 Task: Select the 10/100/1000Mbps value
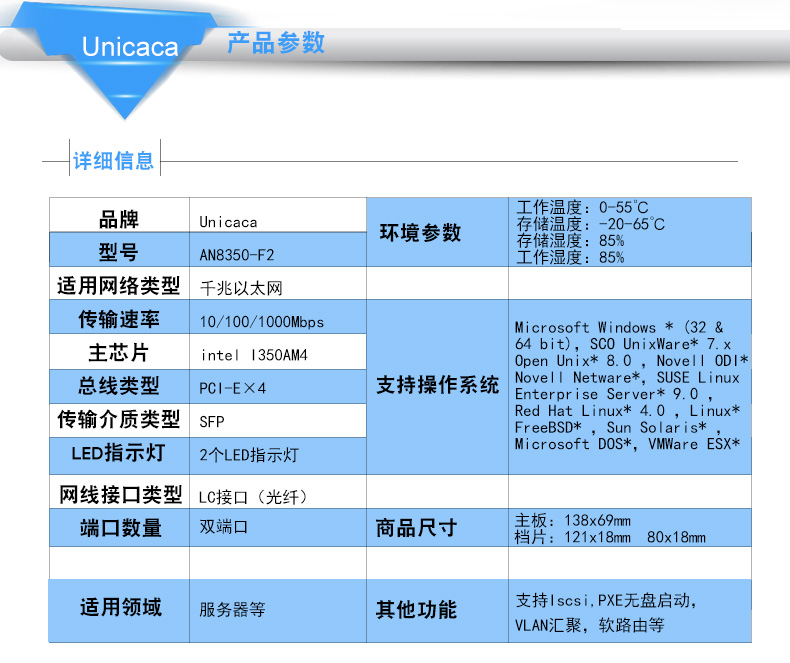[262, 322]
